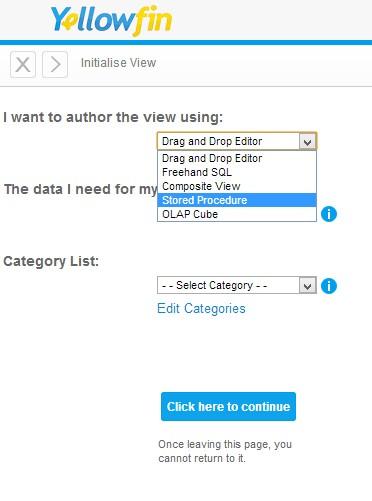Expand category list using its arrow button
Screen dimensions: 372x501
(x=307, y=286)
